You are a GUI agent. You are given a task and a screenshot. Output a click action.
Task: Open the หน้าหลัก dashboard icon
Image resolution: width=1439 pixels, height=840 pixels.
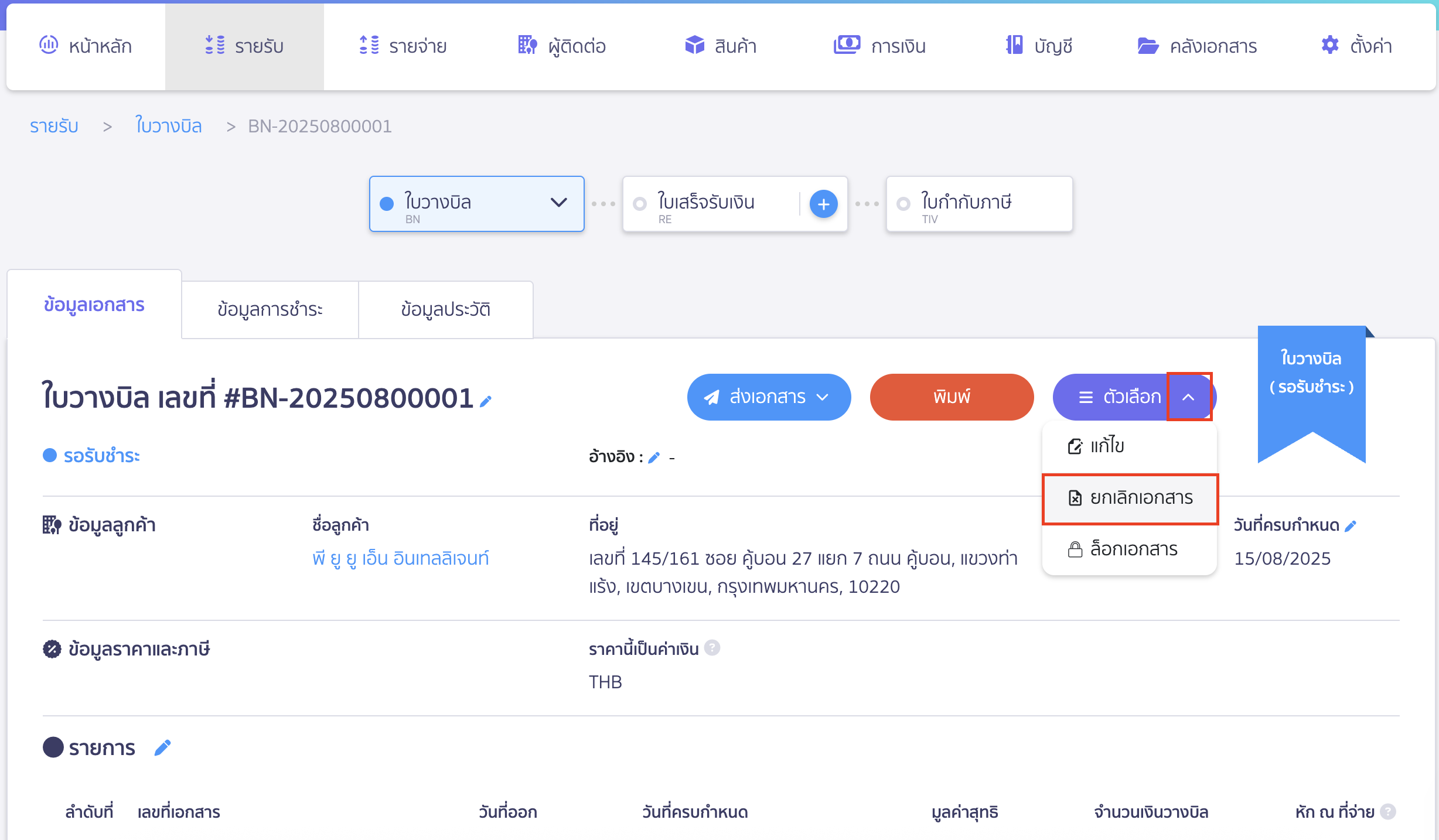tap(49, 45)
